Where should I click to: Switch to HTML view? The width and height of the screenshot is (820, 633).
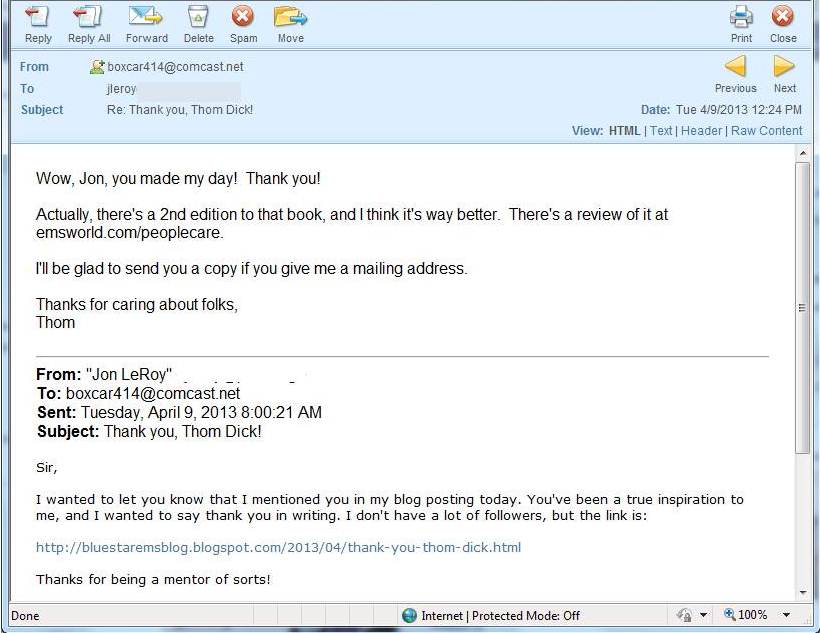[x=625, y=131]
